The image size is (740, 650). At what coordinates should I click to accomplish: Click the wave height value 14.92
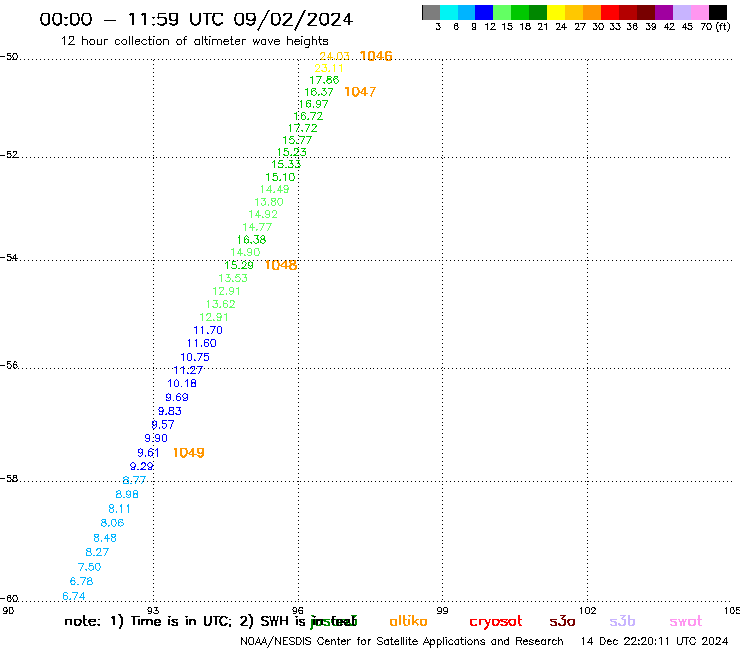point(263,214)
